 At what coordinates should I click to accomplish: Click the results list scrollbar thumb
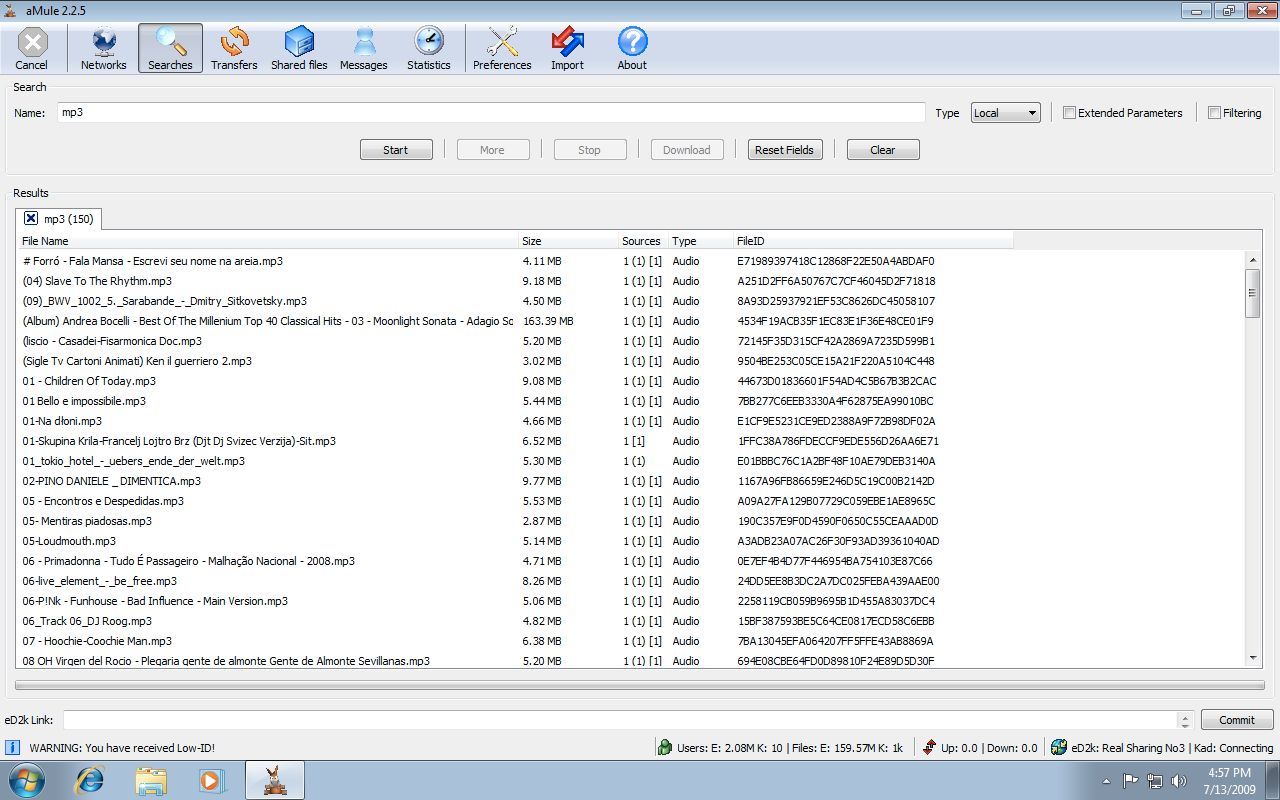[x=1253, y=293]
